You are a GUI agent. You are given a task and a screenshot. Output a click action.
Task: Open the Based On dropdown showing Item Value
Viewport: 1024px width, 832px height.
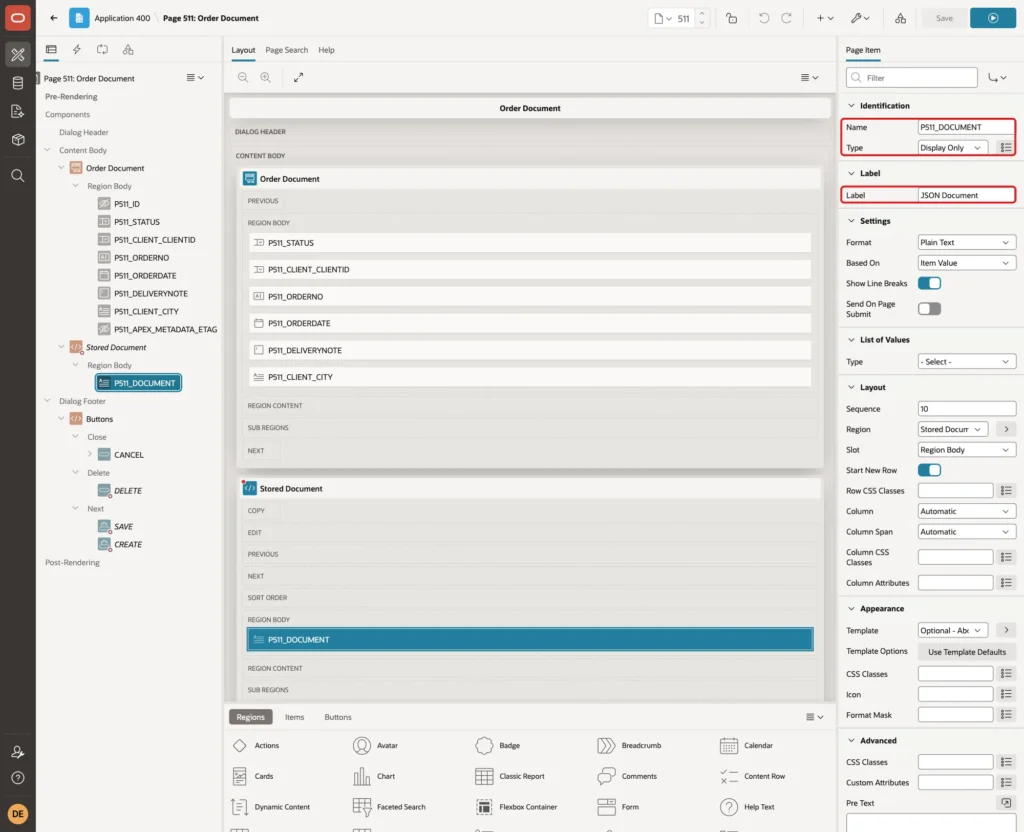[x=967, y=263]
